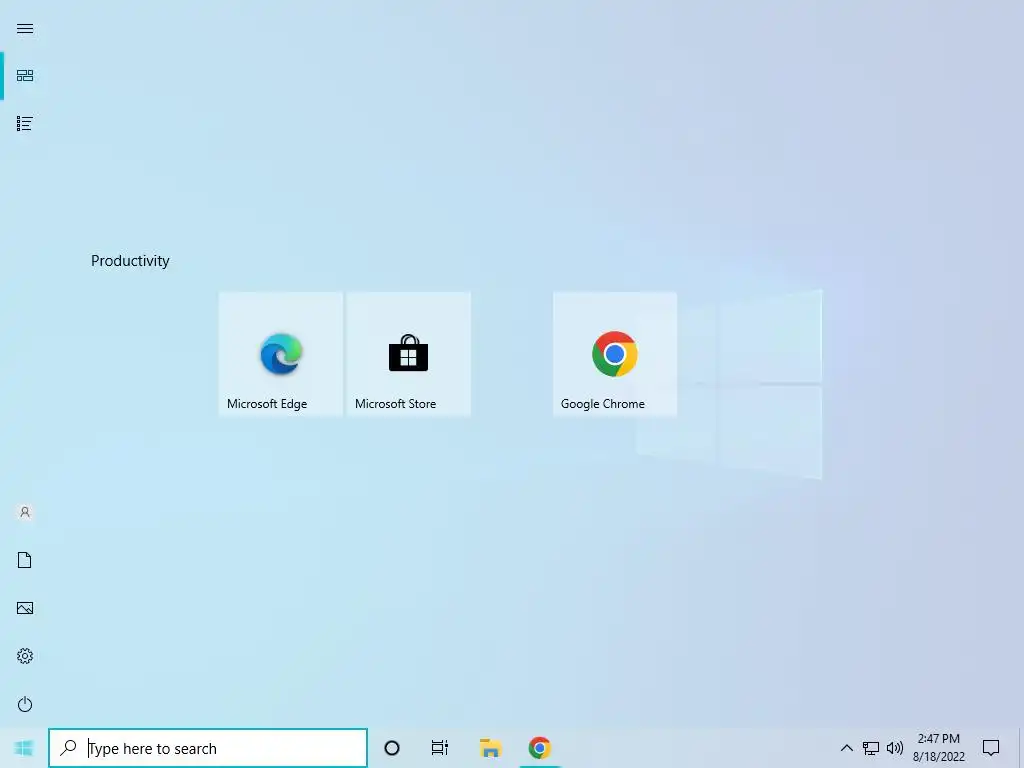Open the Action Center notifications icon
This screenshot has height=768, width=1024.
pos(991,748)
